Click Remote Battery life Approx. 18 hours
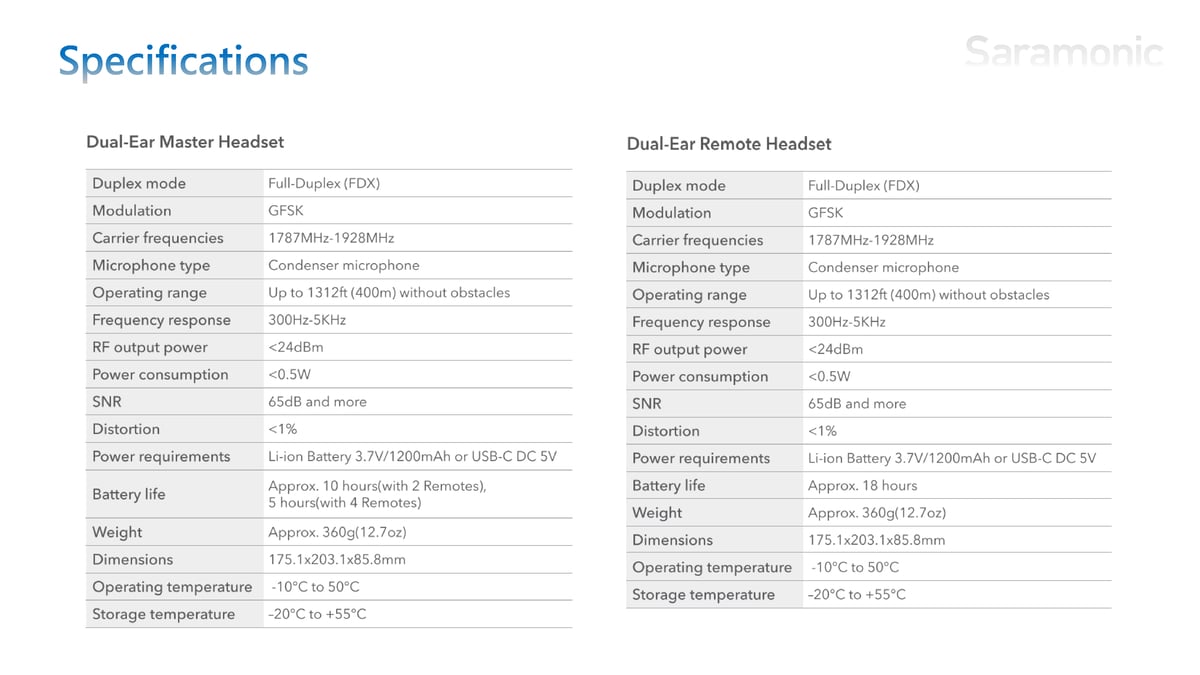This screenshot has width=1200, height=675. tap(862, 486)
